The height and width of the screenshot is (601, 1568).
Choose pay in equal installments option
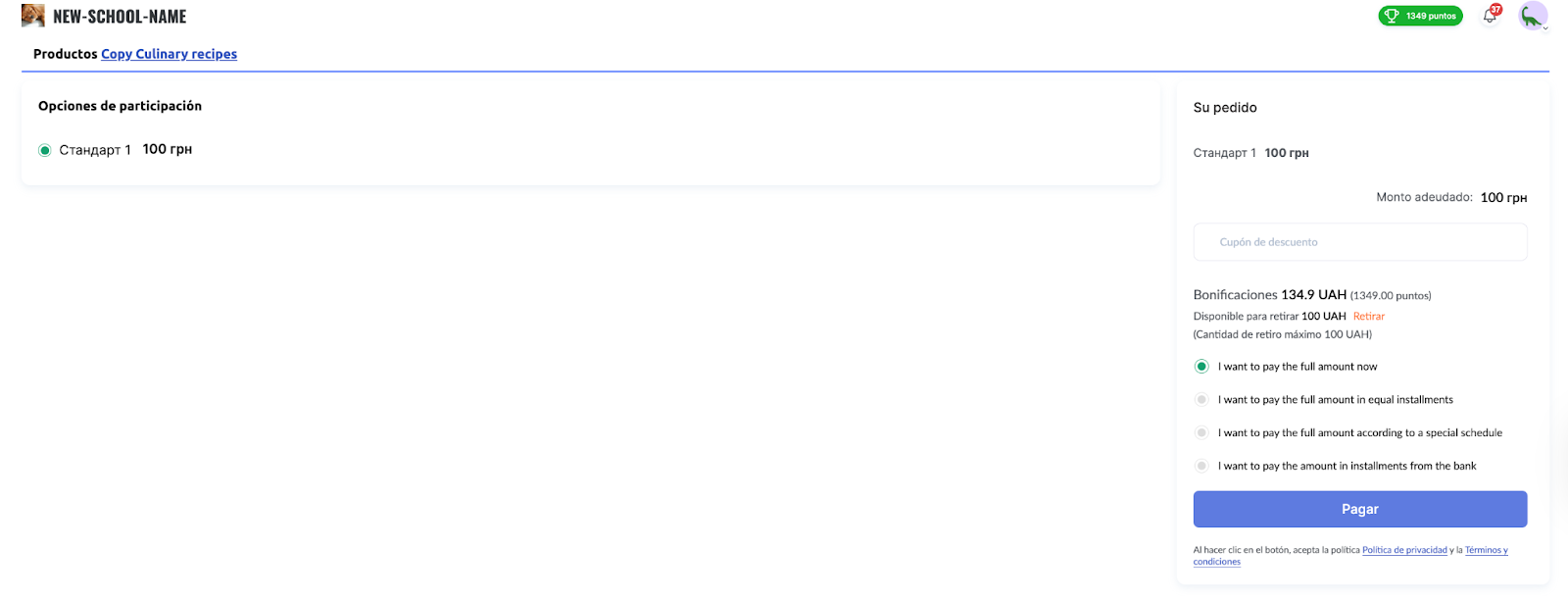tap(1201, 400)
